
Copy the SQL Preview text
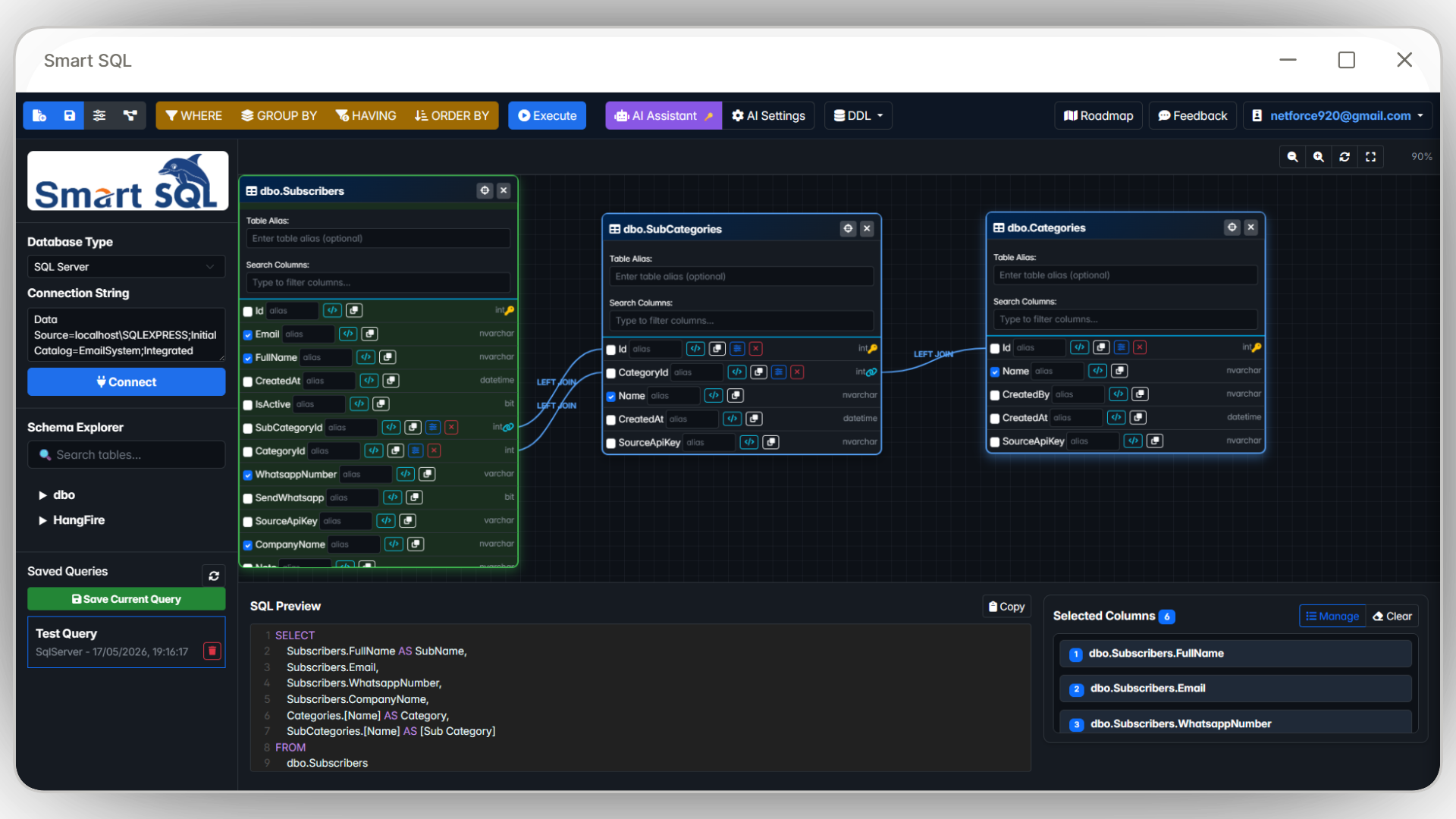[x=1006, y=607]
